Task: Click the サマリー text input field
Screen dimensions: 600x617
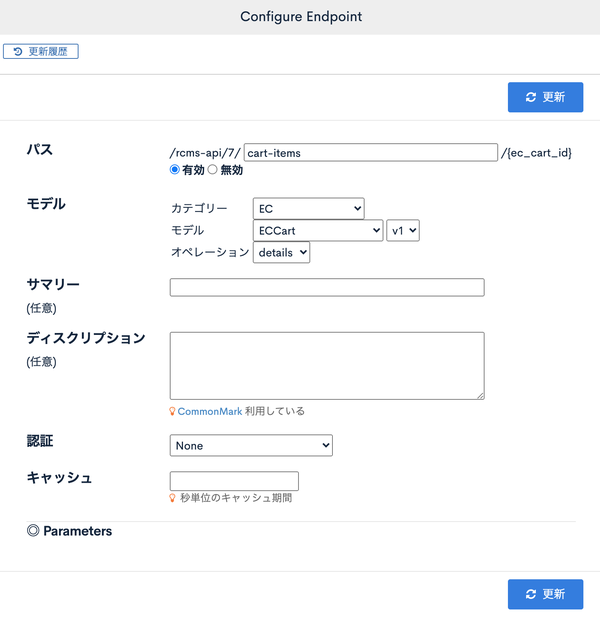Action: (327, 287)
